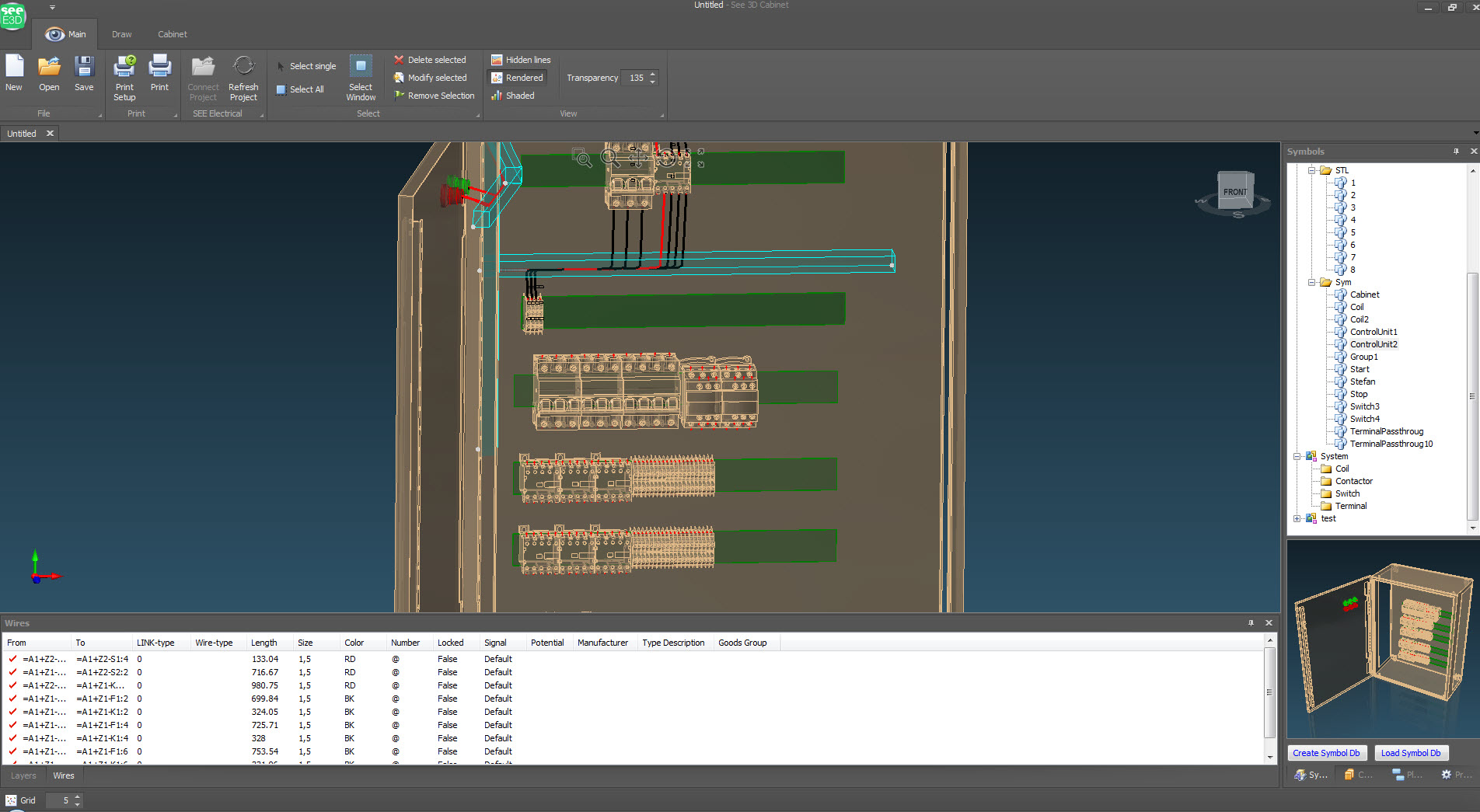1480x812 pixels.
Task: Switch to Shaded view mode
Action: [x=512, y=96]
